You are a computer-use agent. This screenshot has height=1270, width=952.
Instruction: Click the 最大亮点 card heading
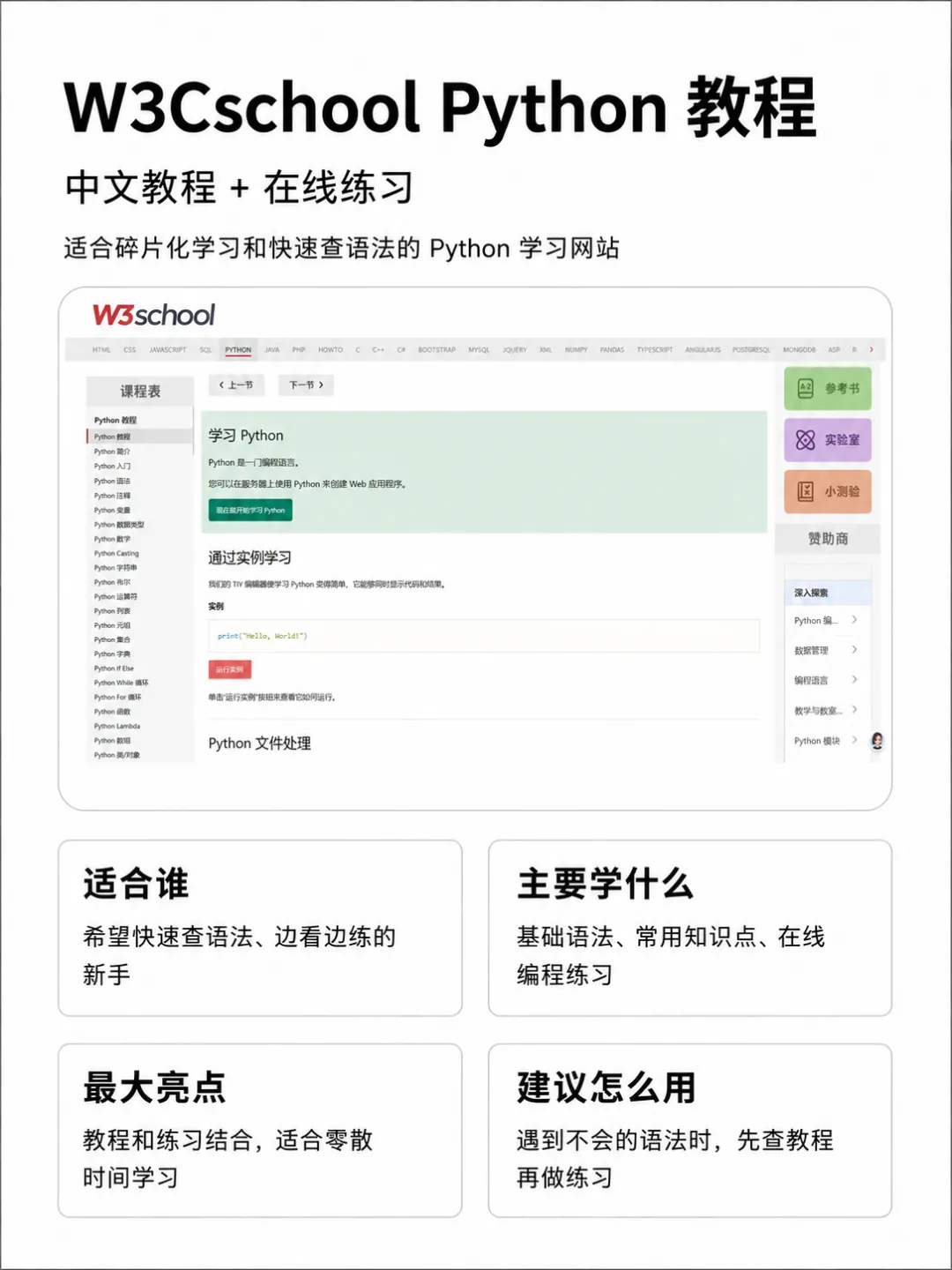click(154, 1087)
